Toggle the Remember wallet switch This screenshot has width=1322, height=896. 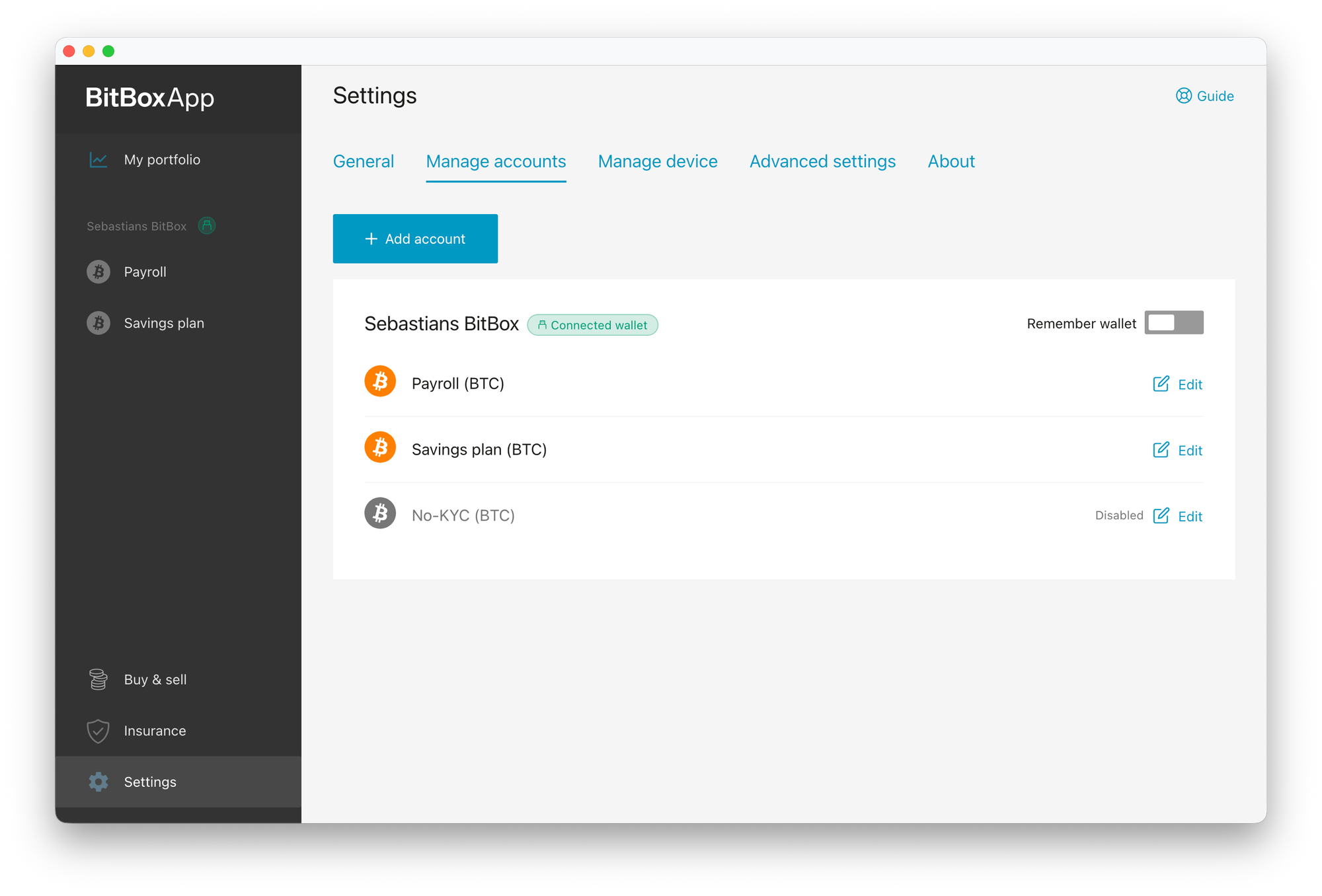1173,322
